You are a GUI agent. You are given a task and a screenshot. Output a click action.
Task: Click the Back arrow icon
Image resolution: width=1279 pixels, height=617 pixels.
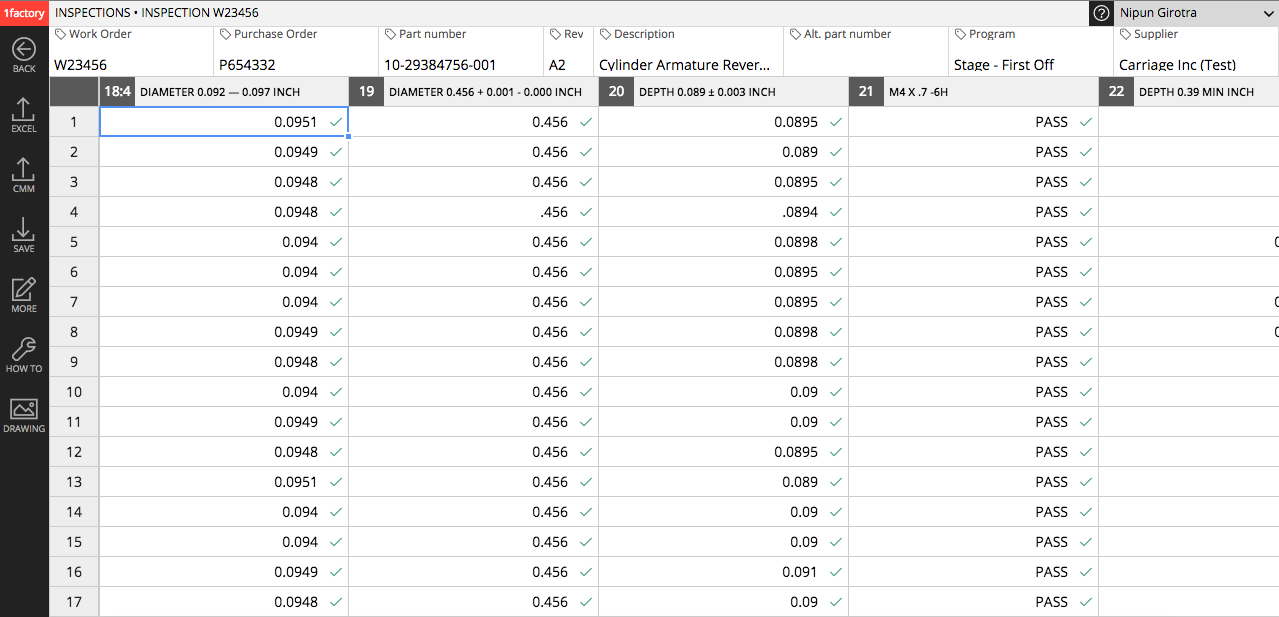[x=24, y=50]
